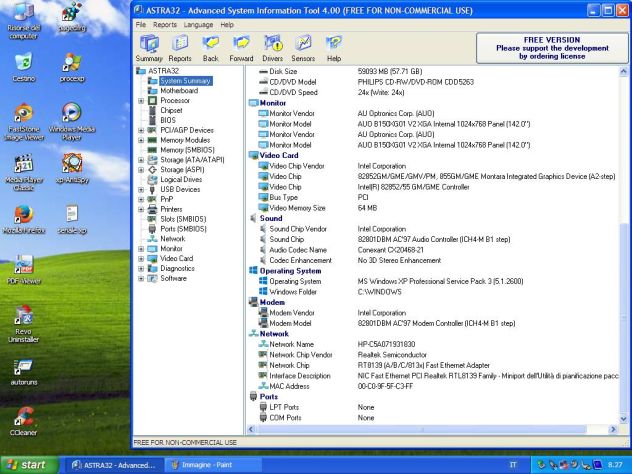Select the CCleaner desktop icon
Image resolution: width=632 pixels, height=474 pixels.
point(23,421)
